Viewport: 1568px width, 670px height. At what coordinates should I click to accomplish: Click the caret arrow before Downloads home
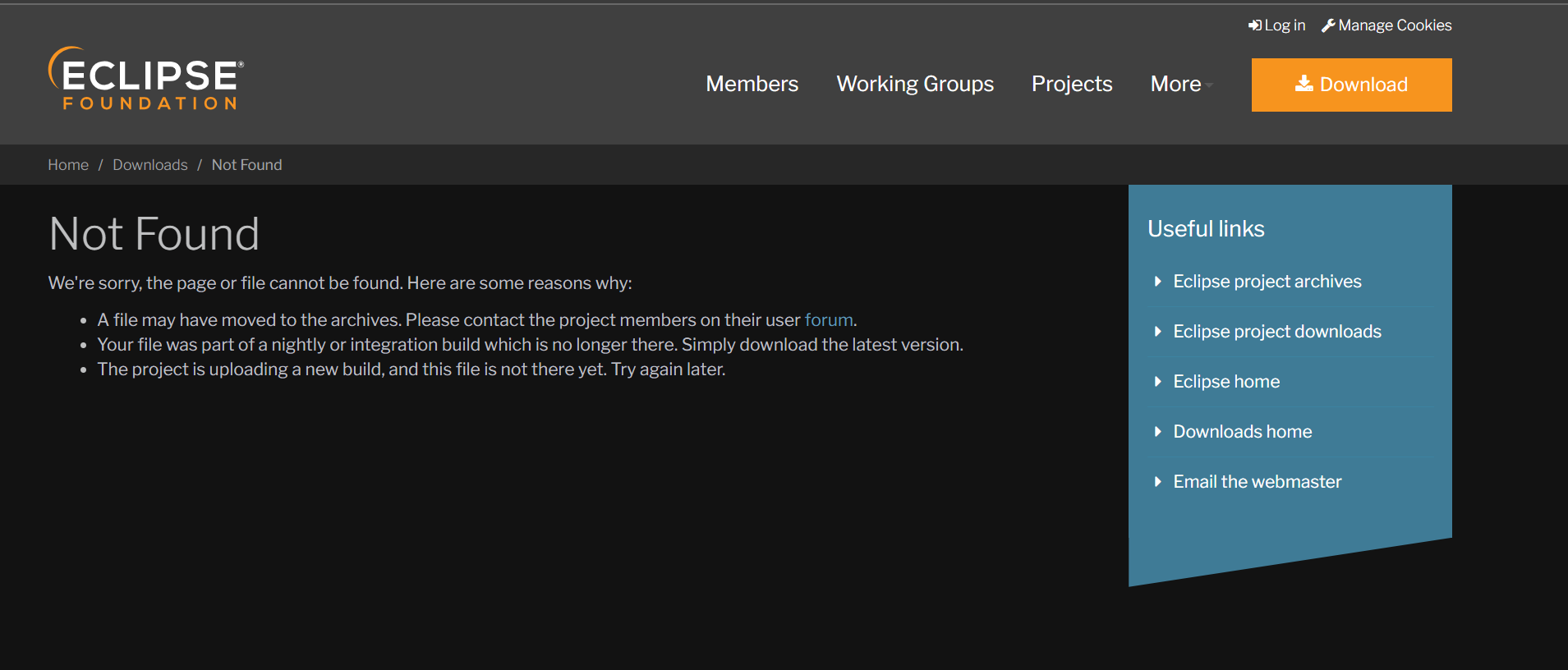[x=1157, y=432]
